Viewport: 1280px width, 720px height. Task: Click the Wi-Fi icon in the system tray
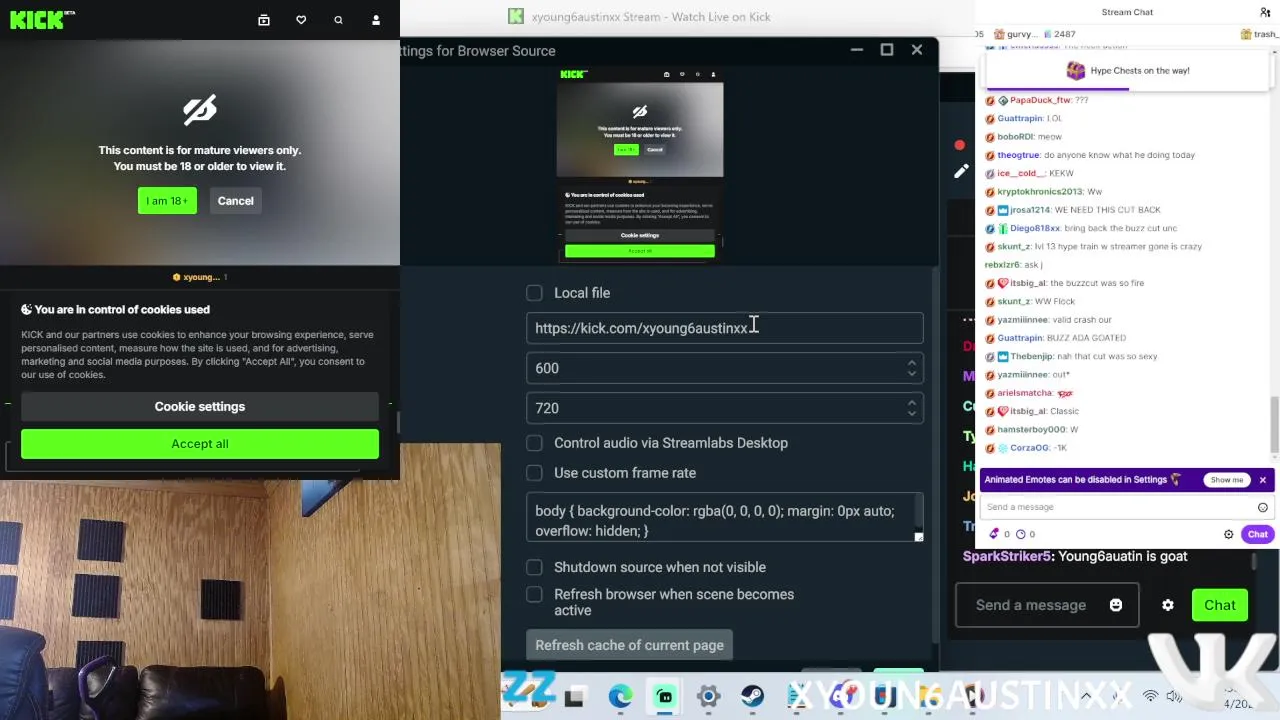click(x=1151, y=696)
